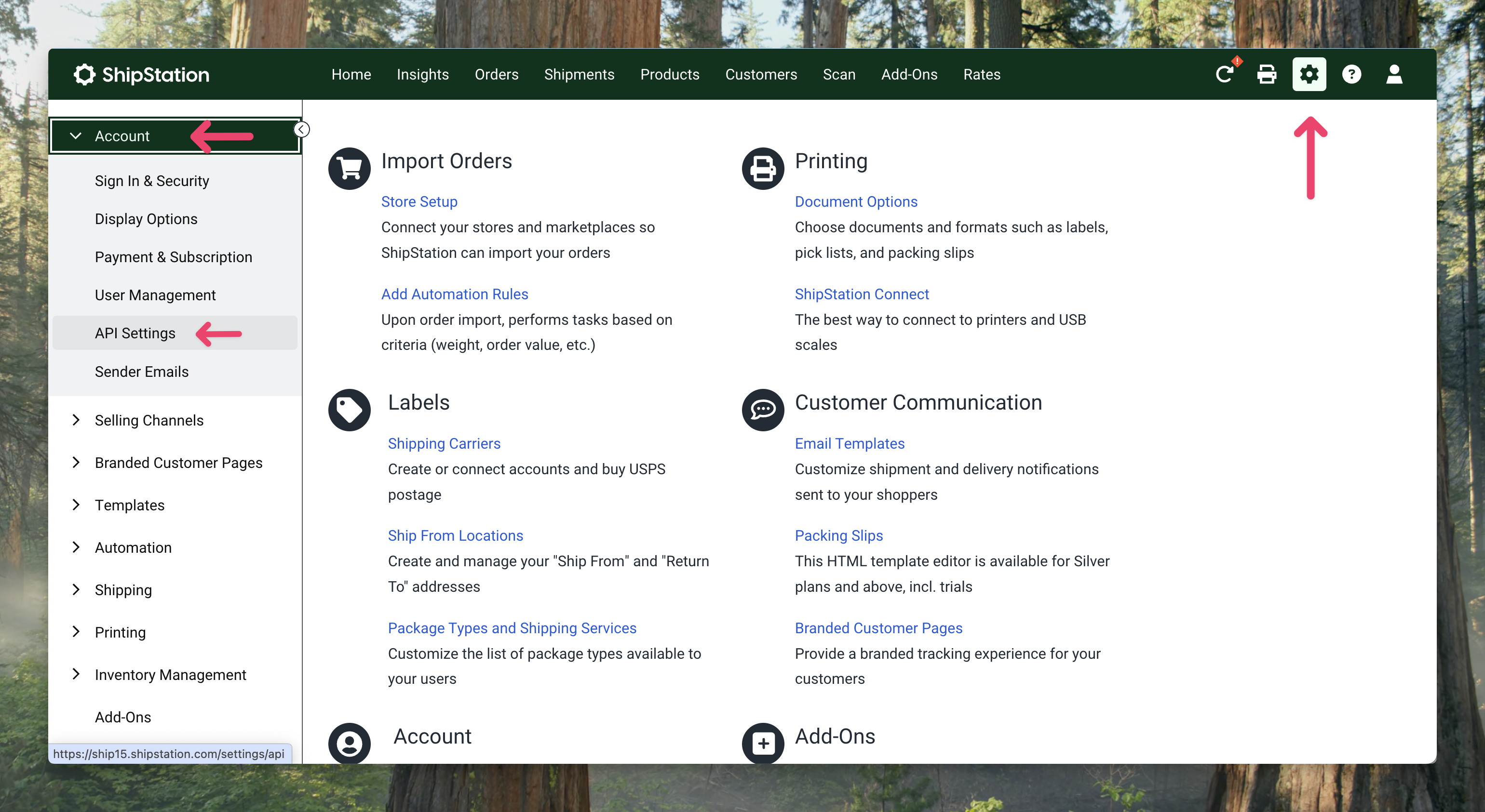Open the Shipments menu tab
This screenshot has width=1485, height=812.
579,74
